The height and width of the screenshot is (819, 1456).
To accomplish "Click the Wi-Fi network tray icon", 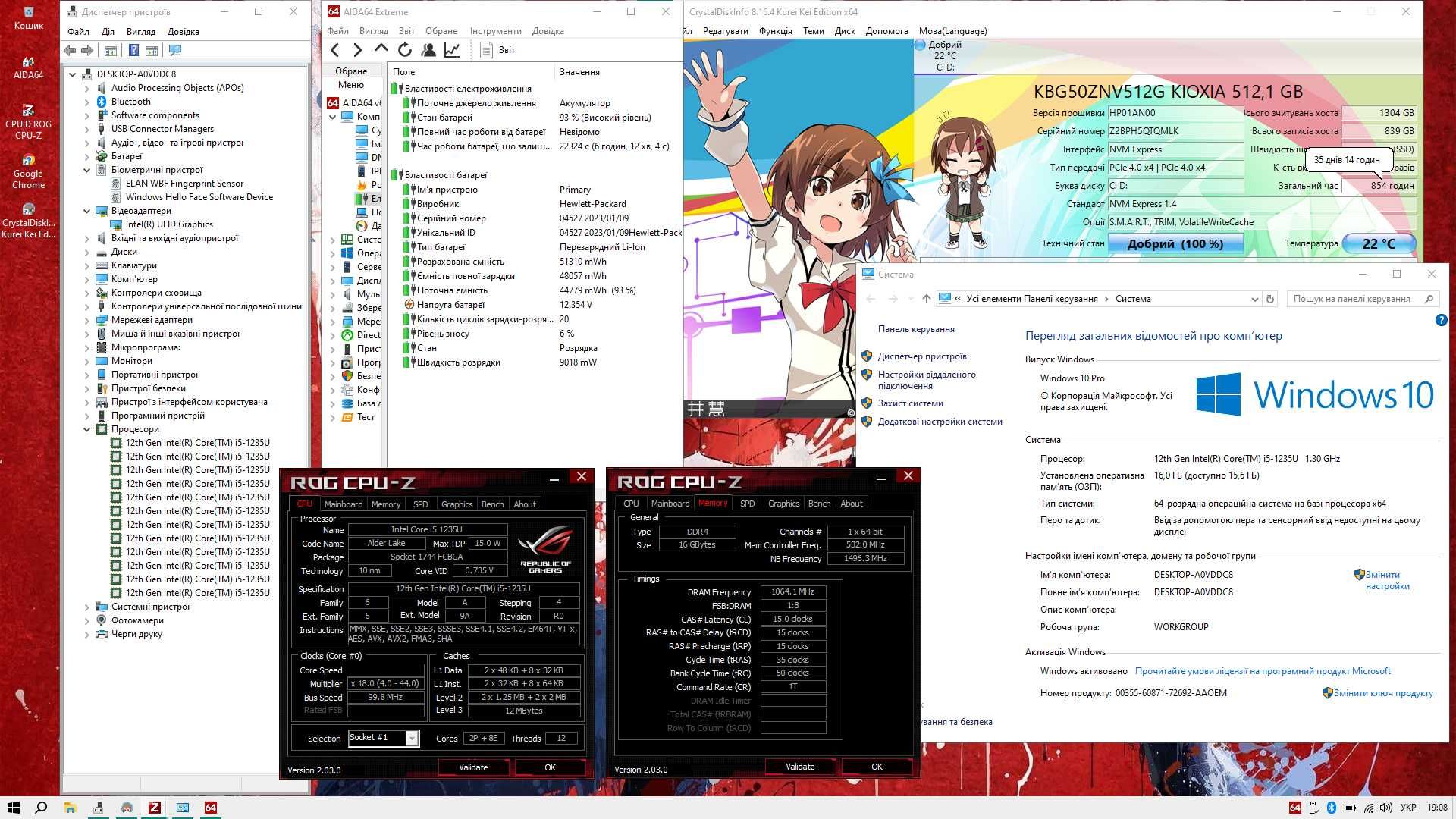I will pyautogui.click(x=1368, y=808).
